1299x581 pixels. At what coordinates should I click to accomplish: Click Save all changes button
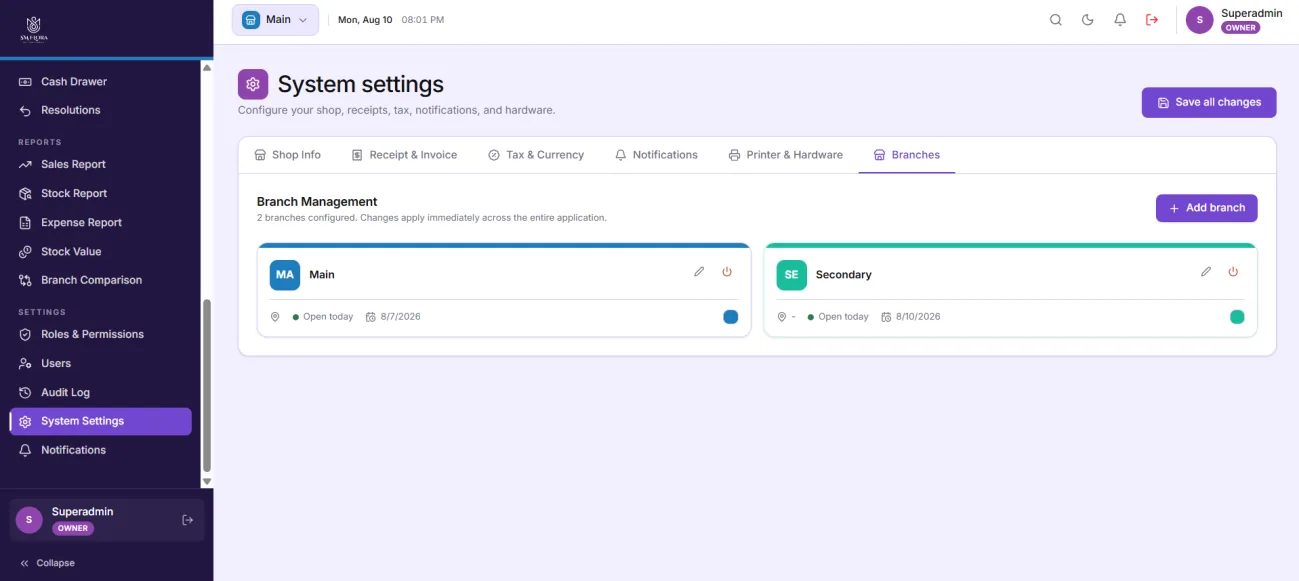1209,102
